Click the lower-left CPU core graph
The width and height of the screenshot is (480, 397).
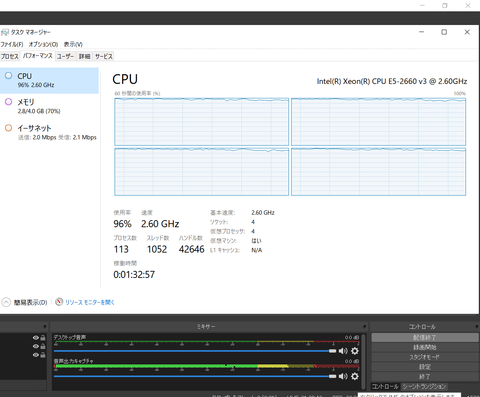tap(202, 172)
